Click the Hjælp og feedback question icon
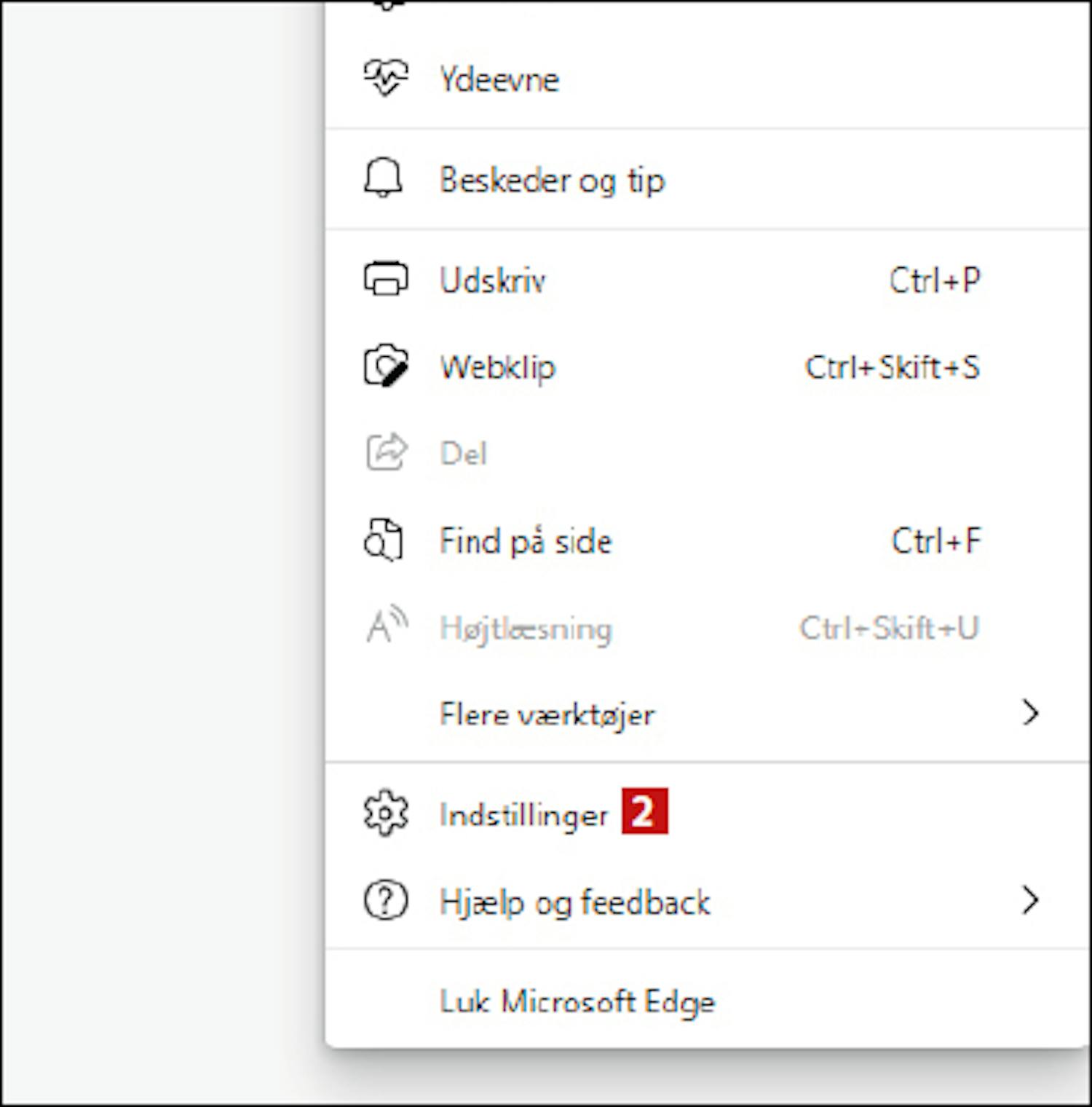This screenshot has height=1107, width=1092. pos(385,901)
